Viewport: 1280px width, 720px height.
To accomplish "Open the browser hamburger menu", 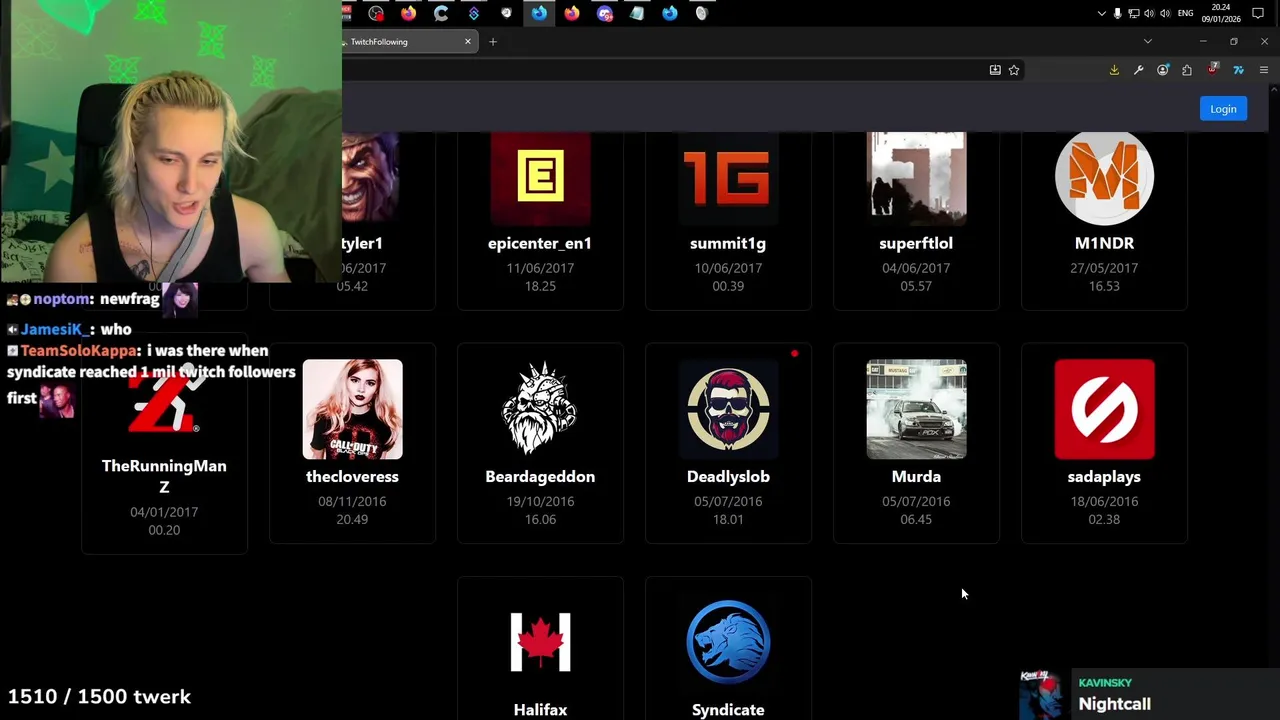I will click(x=1264, y=70).
